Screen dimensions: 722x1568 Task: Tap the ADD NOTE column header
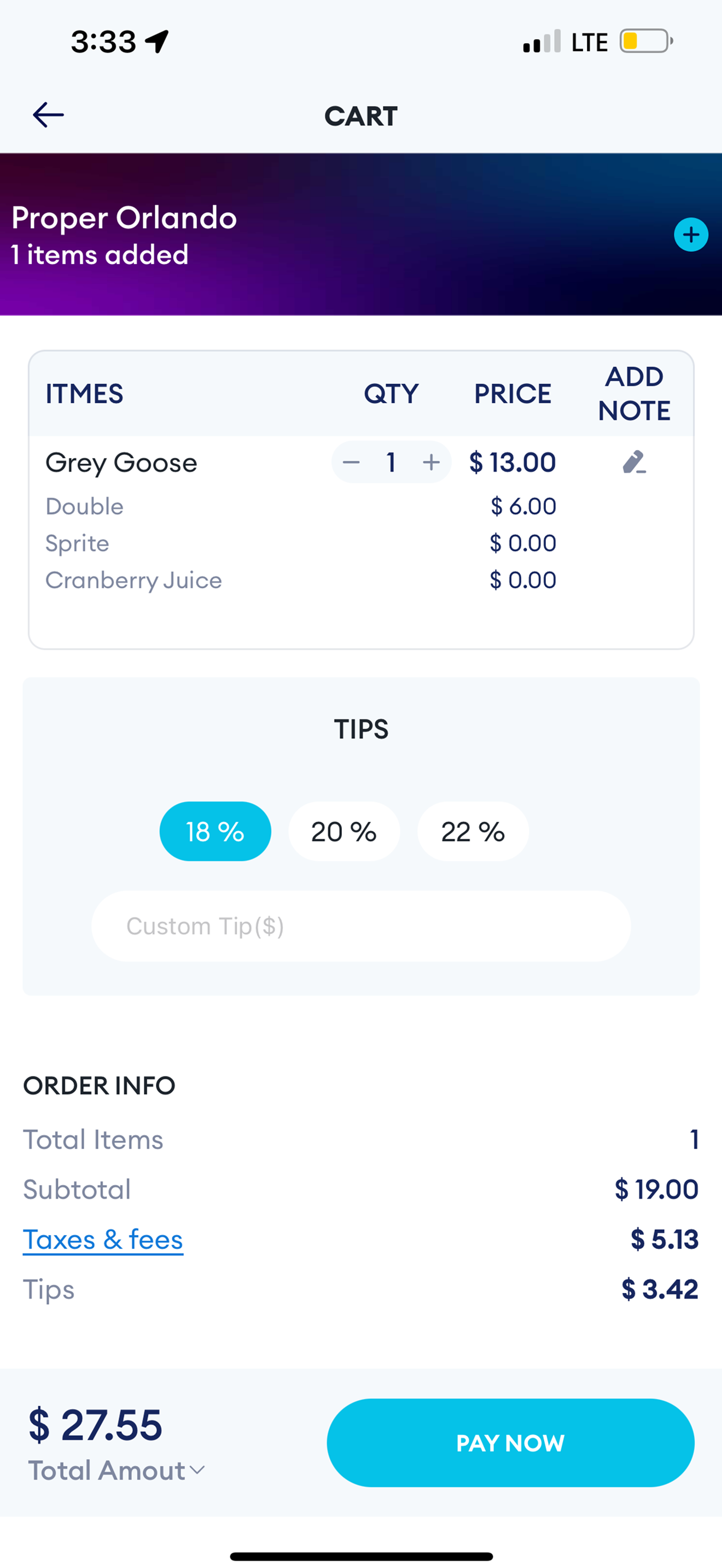[634, 394]
